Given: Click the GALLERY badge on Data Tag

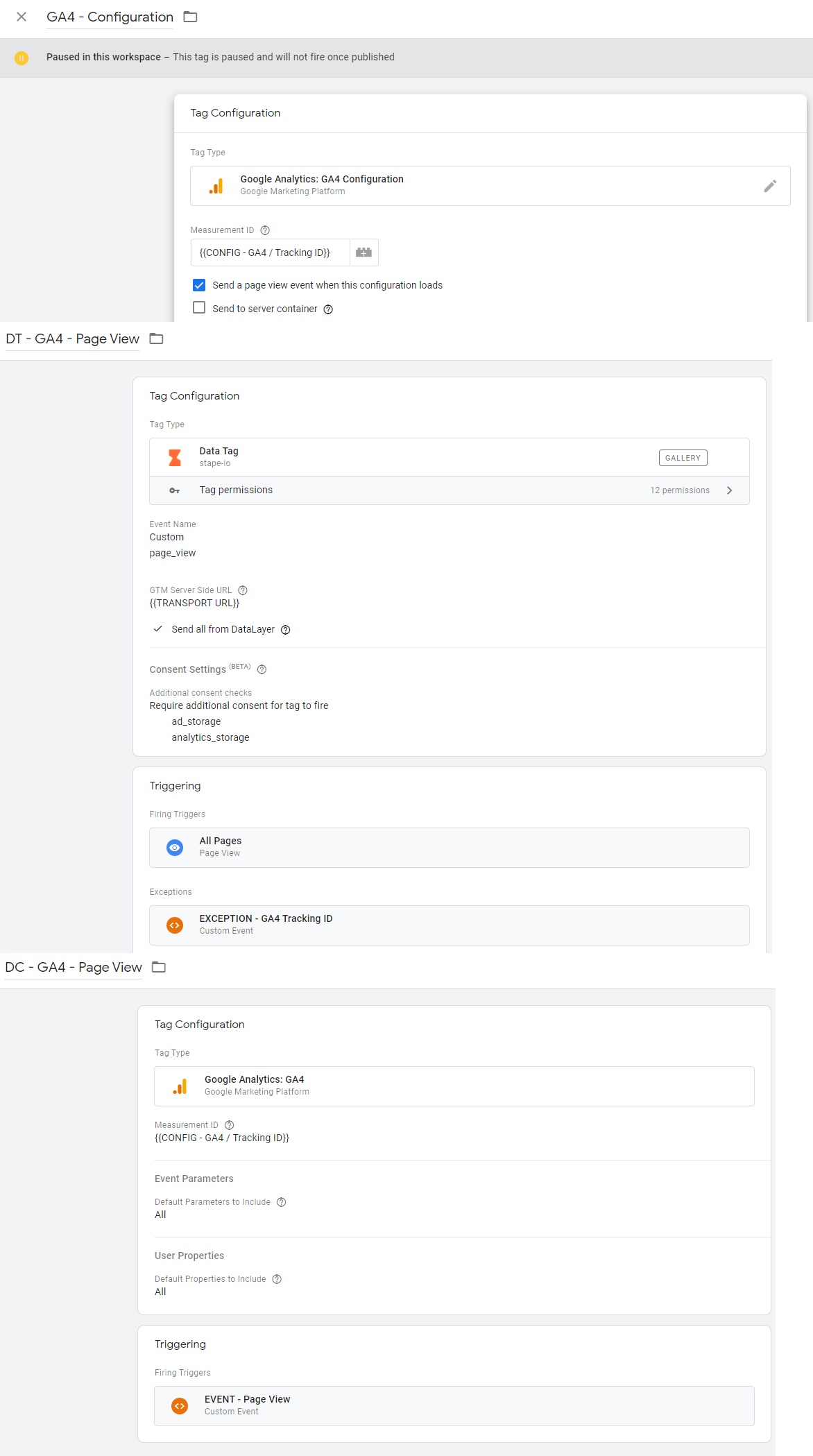Looking at the screenshot, I should click(x=683, y=458).
